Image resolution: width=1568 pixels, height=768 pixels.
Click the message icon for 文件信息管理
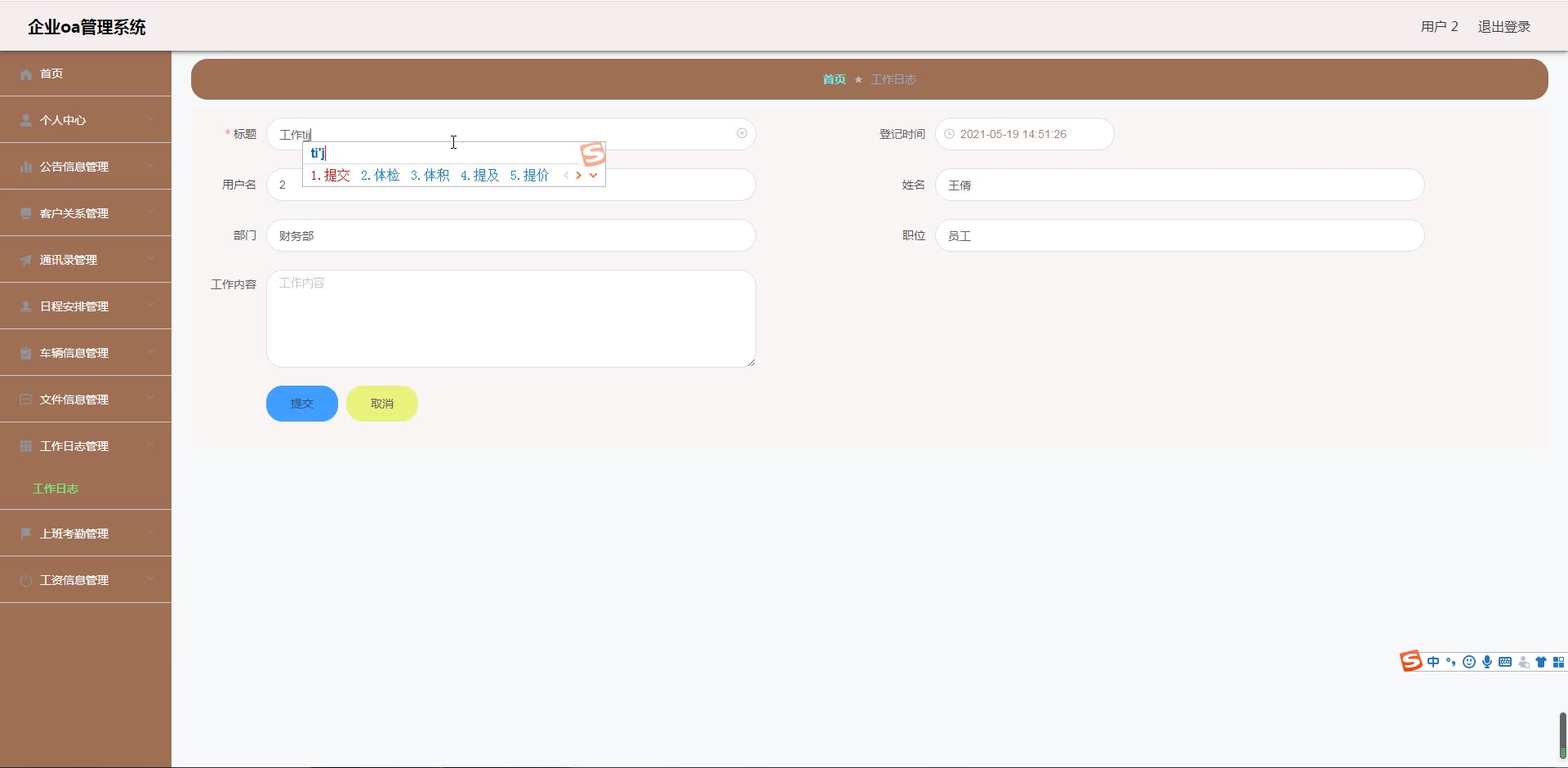tap(26, 400)
